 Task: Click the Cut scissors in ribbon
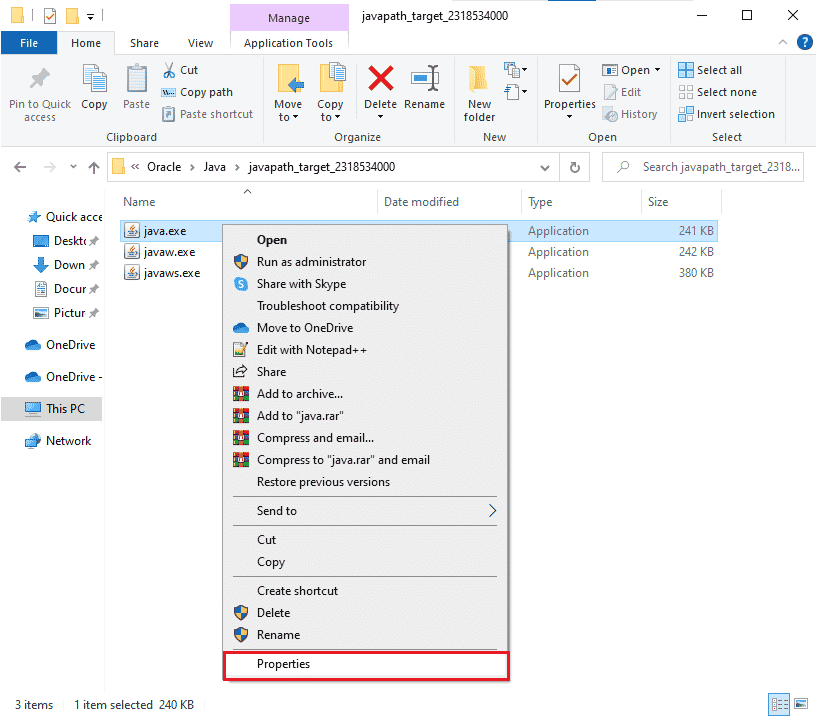point(169,70)
